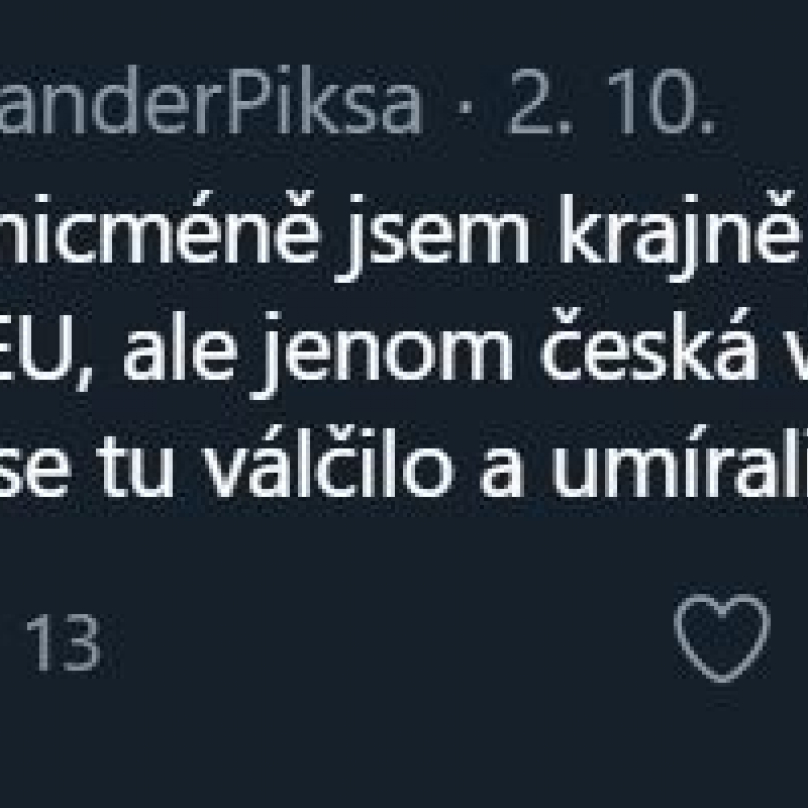The height and width of the screenshot is (808, 808).
Task: Click the word "se" starting the last line
Action: (x=34, y=471)
